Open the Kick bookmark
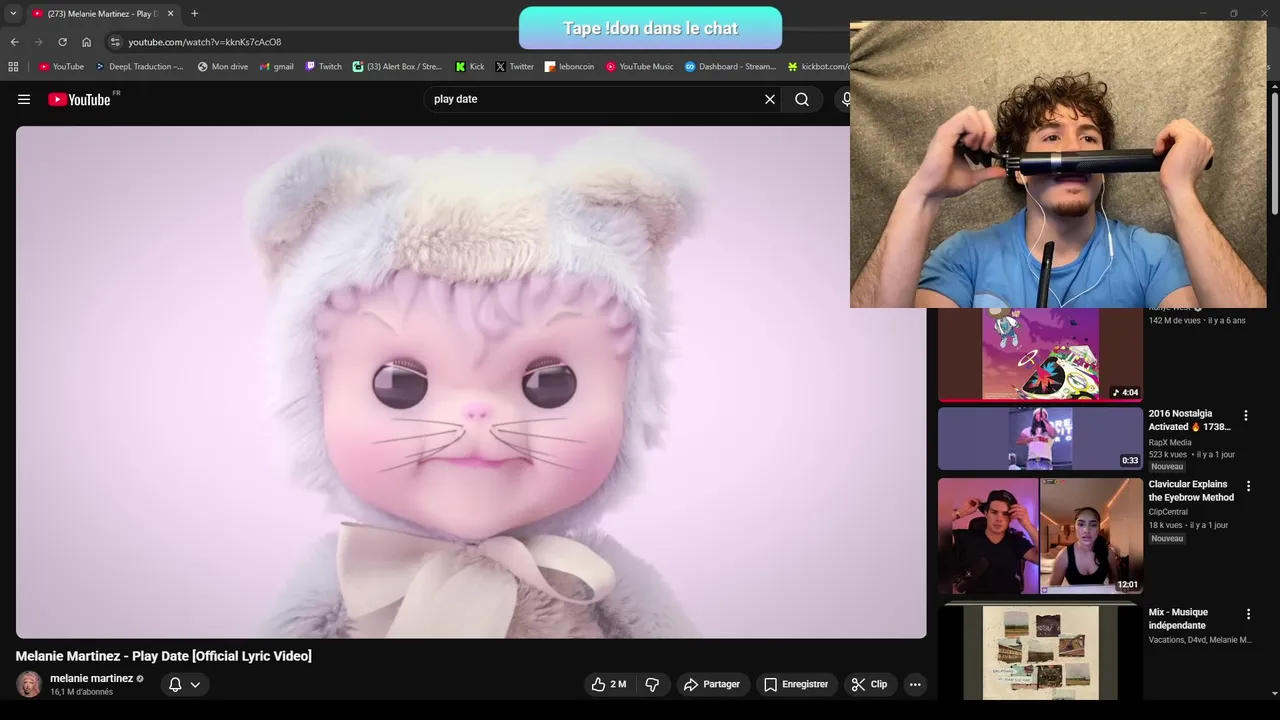Image resolution: width=1280 pixels, height=720 pixels. (x=469, y=67)
